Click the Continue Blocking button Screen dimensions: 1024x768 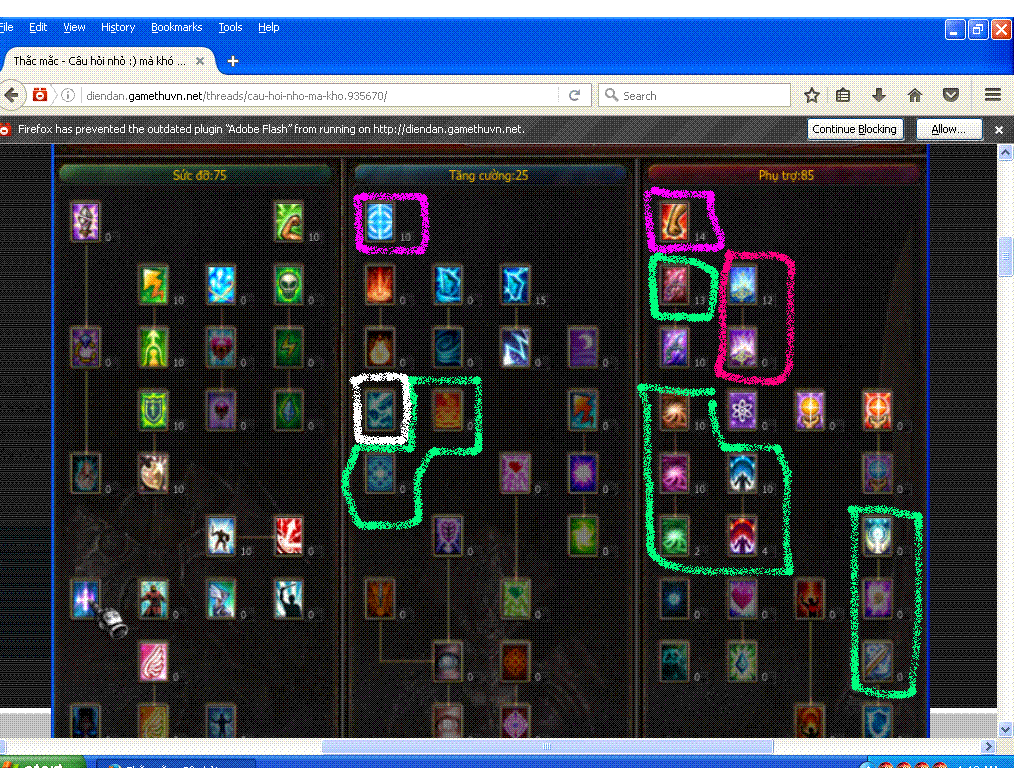pyautogui.click(x=854, y=129)
